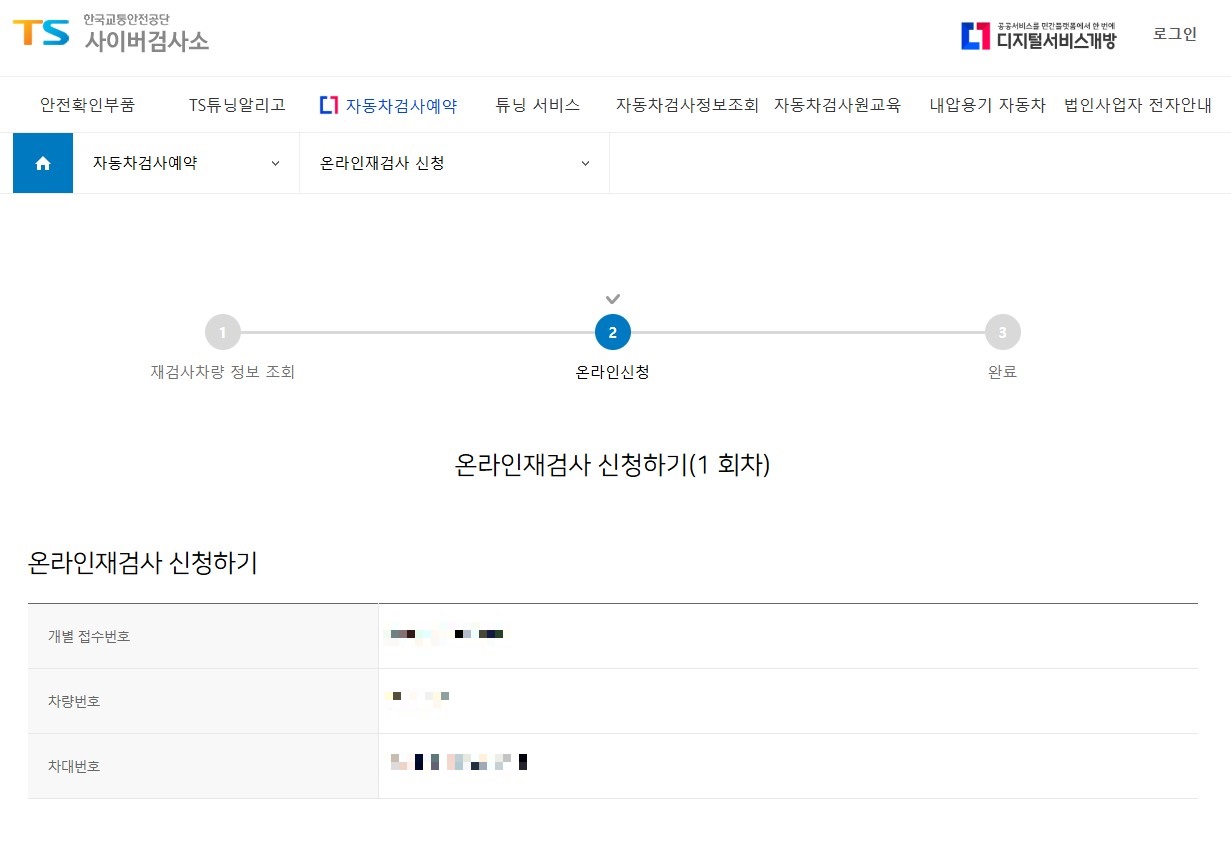Image resolution: width=1231 pixels, height=849 pixels.
Task: Click the 개별 접수번호 value field
Action: pyautogui.click(x=445, y=633)
